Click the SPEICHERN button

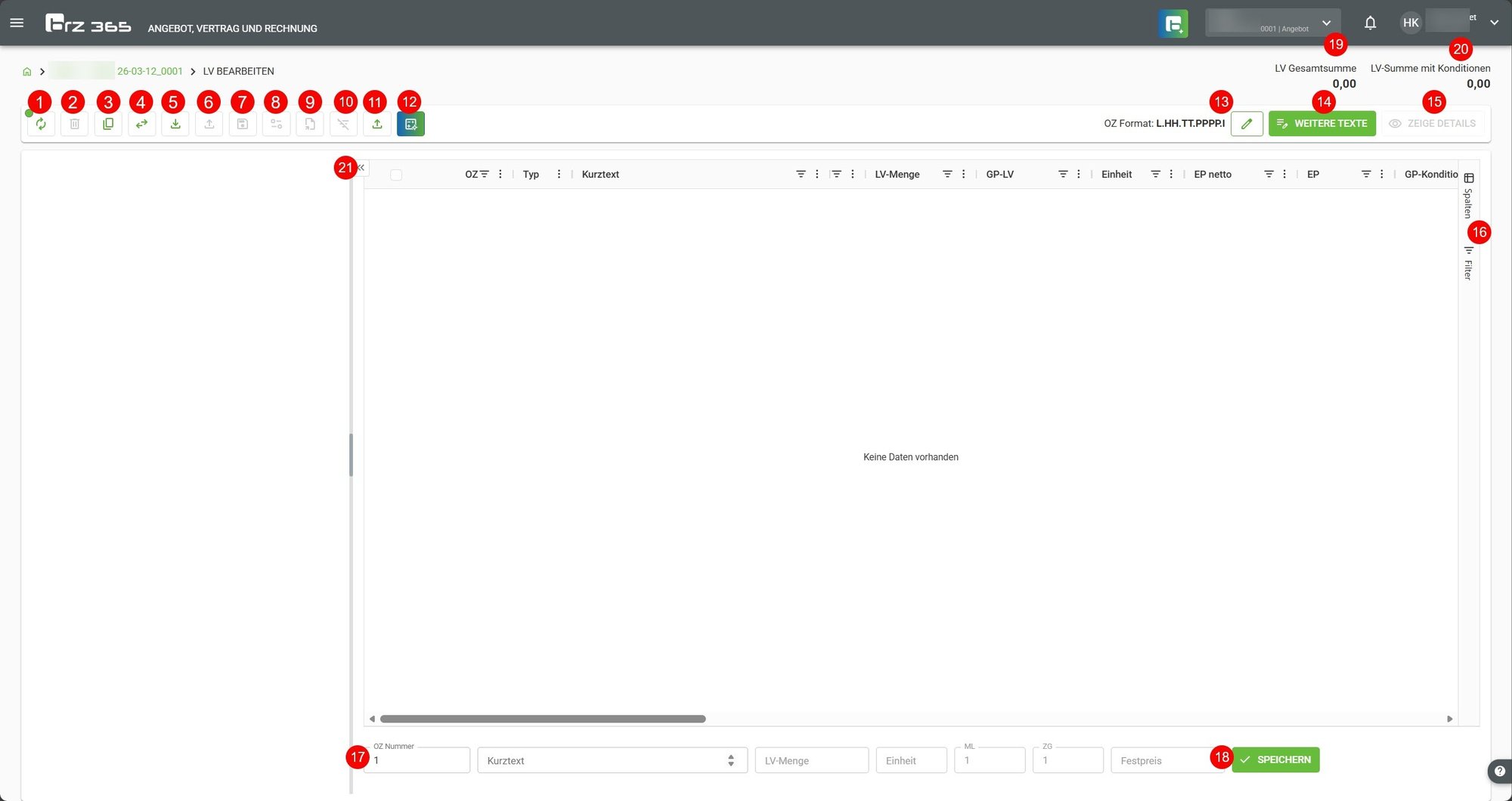click(x=1275, y=759)
